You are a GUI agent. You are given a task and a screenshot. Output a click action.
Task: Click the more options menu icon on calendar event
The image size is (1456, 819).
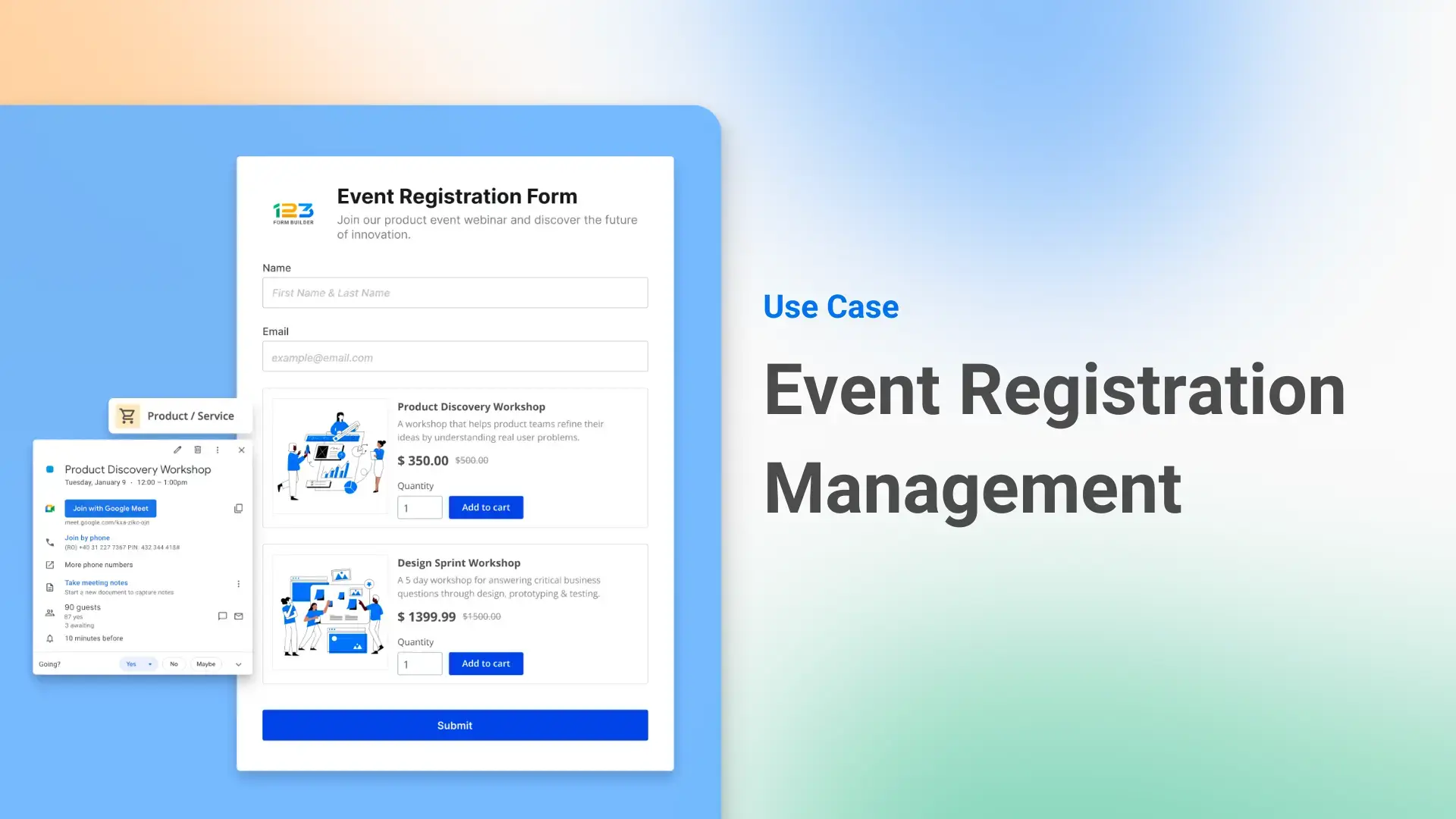coord(217,449)
